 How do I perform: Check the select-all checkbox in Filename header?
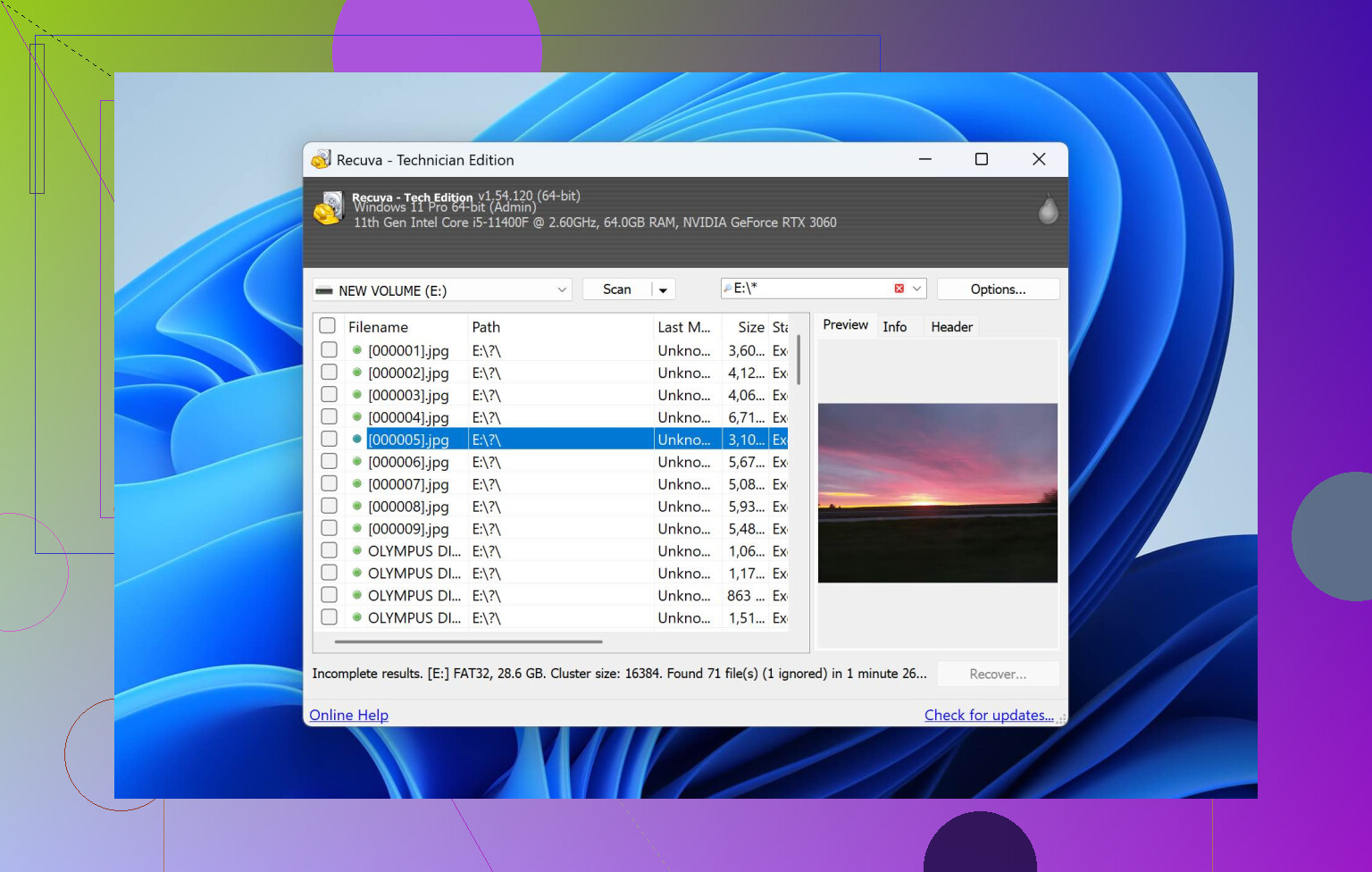(328, 326)
